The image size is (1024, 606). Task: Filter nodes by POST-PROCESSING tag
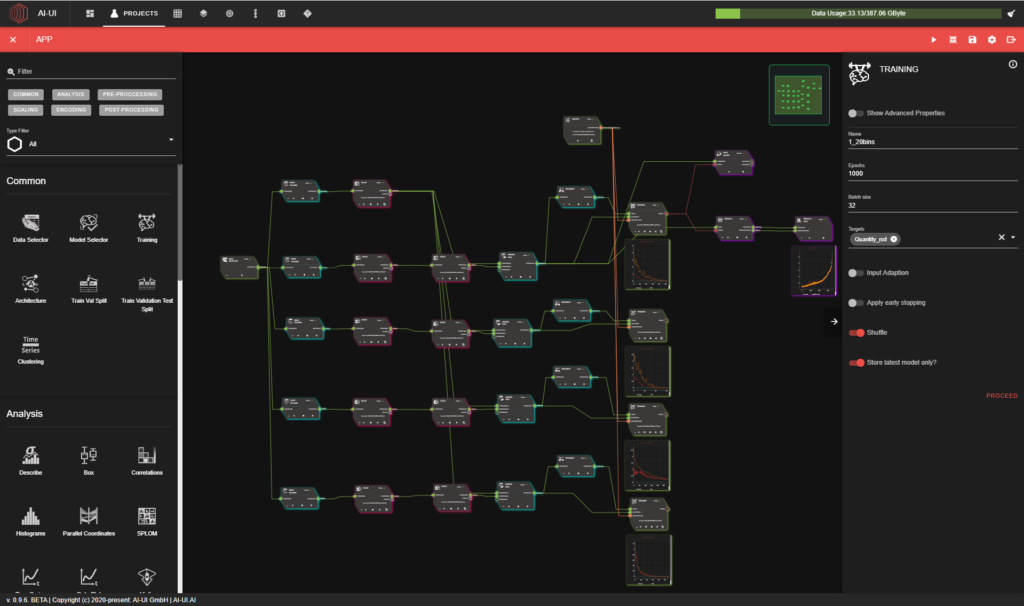coord(131,110)
